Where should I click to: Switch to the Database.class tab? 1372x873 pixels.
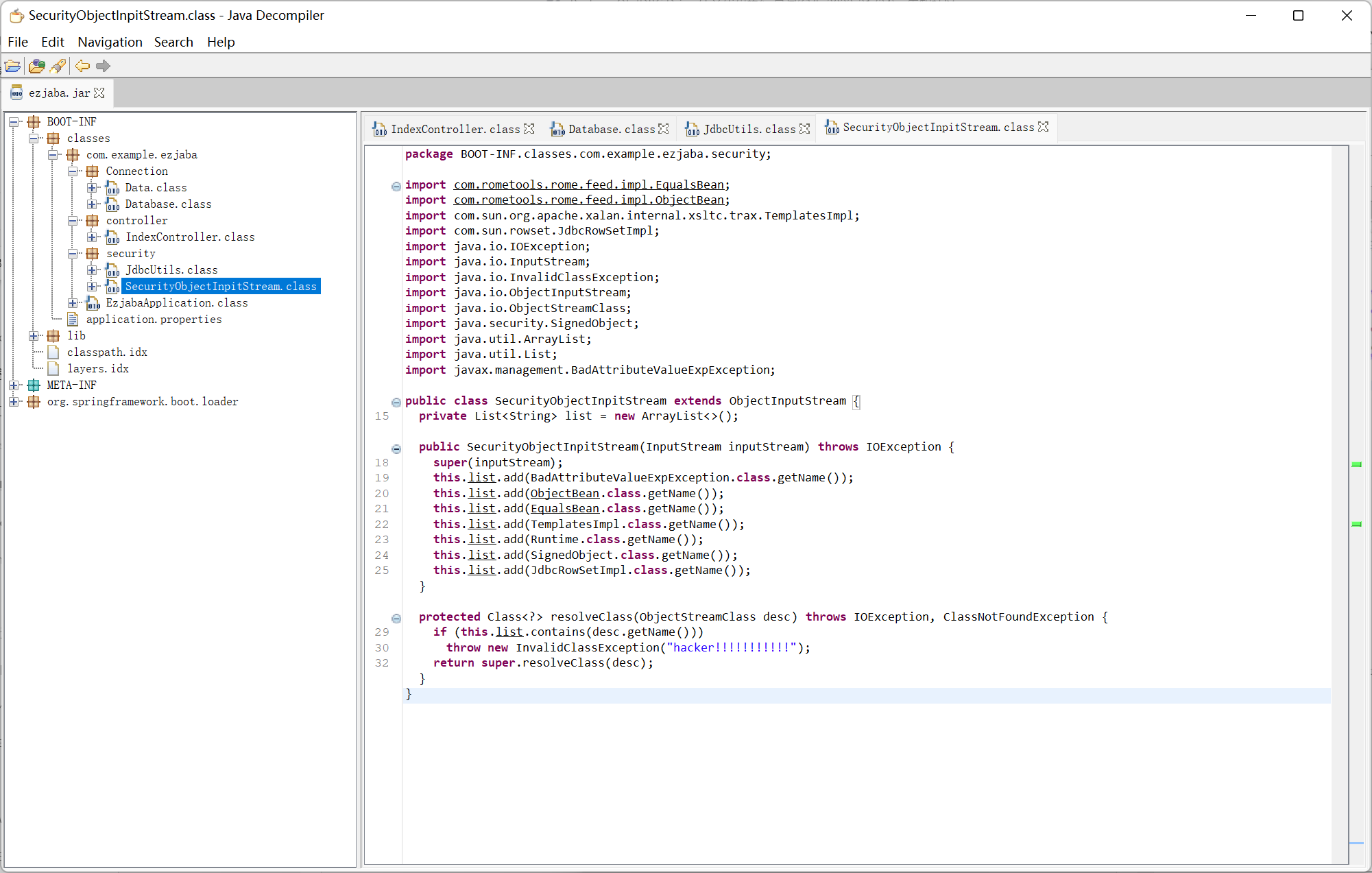tap(610, 129)
